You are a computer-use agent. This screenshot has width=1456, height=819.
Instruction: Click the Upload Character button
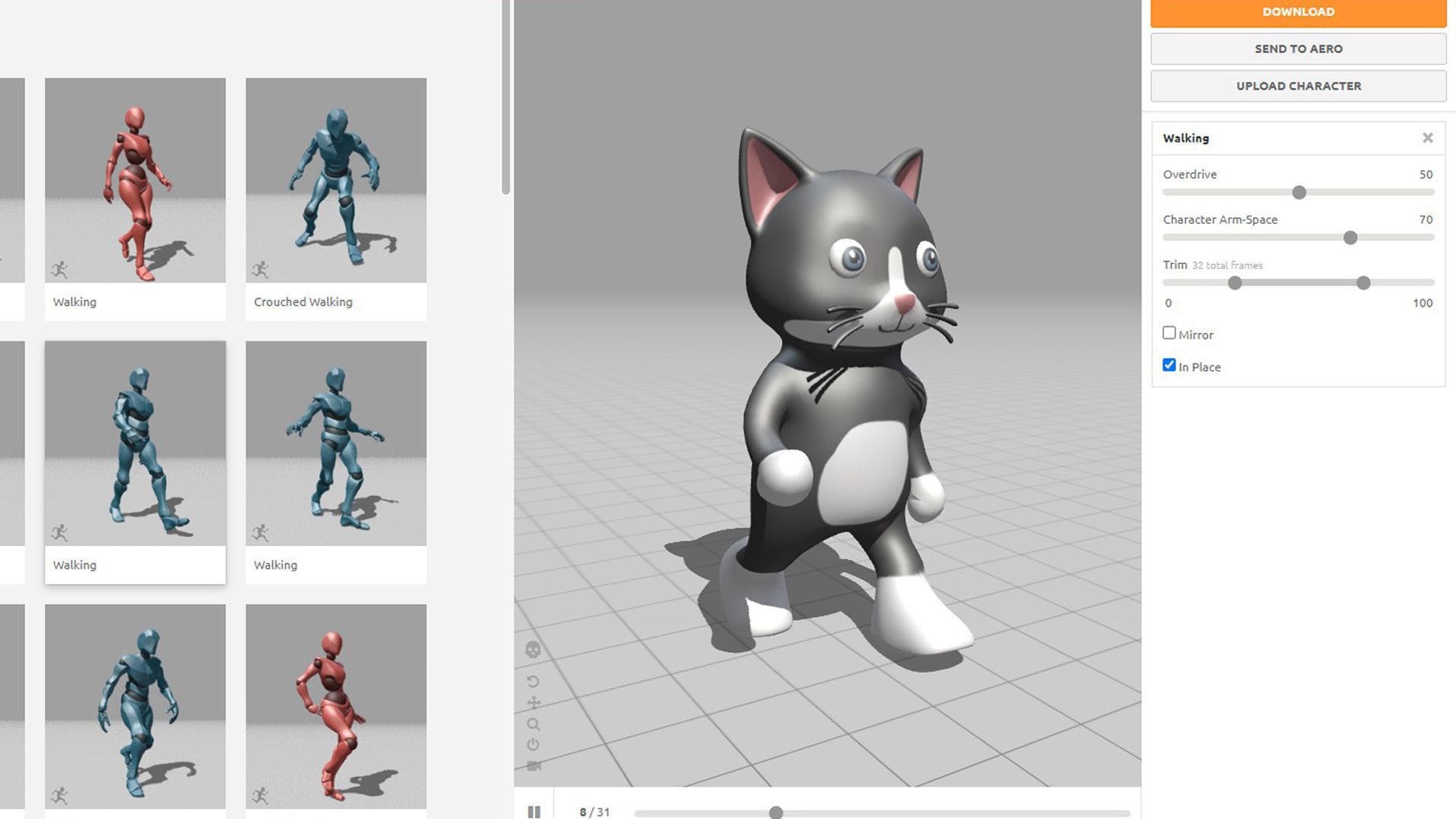1298,86
